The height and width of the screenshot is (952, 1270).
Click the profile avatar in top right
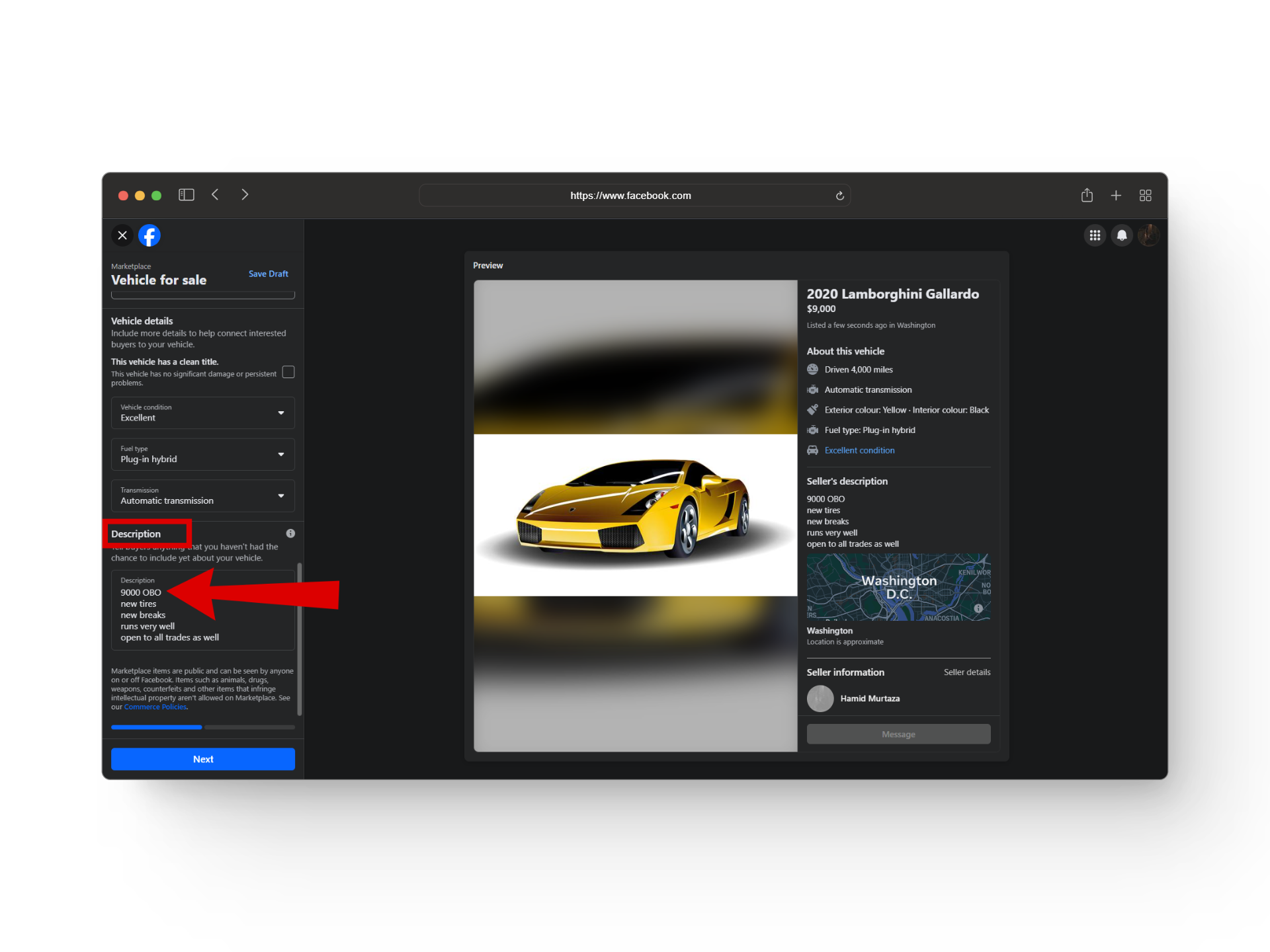(x=1149, y=235)
